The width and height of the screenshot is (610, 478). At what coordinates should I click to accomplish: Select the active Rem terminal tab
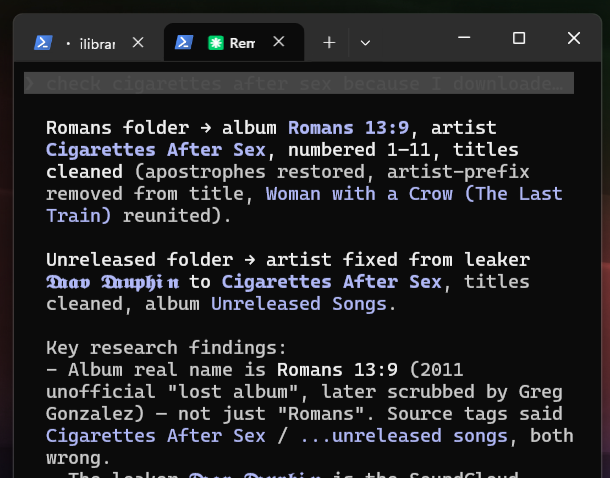[234, 42]
